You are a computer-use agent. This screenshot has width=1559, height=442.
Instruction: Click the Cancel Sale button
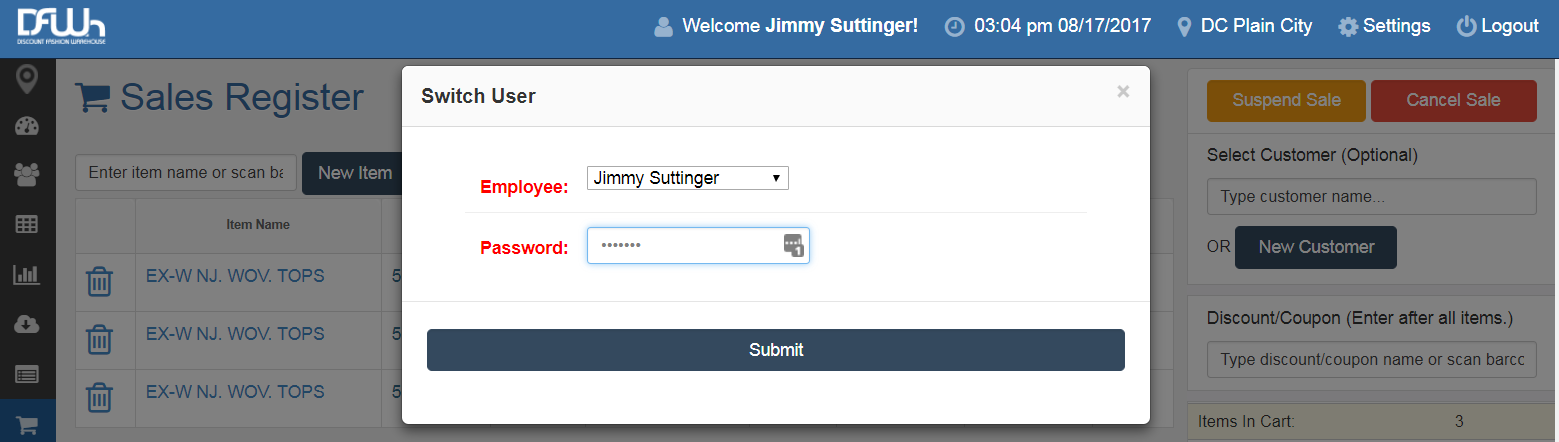coord(1453,100)
